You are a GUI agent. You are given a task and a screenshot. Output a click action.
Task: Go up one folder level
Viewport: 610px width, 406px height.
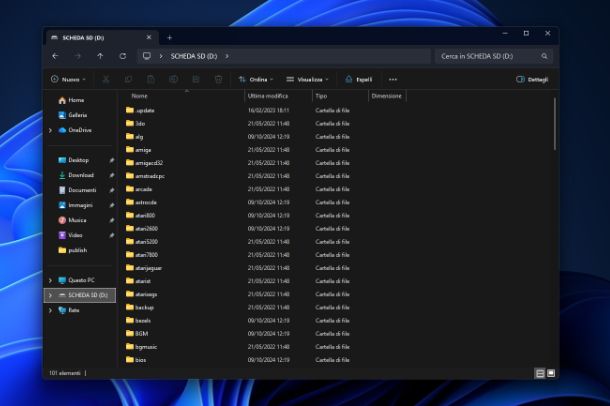tap(100, 56)
